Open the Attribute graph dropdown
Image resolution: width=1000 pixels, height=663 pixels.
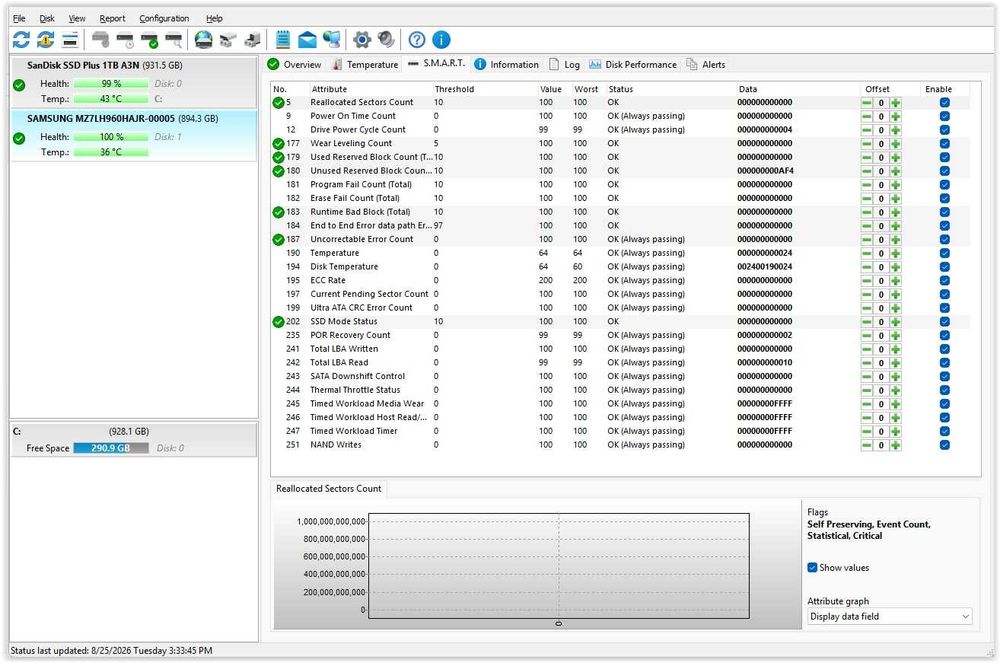click(890, 616)
